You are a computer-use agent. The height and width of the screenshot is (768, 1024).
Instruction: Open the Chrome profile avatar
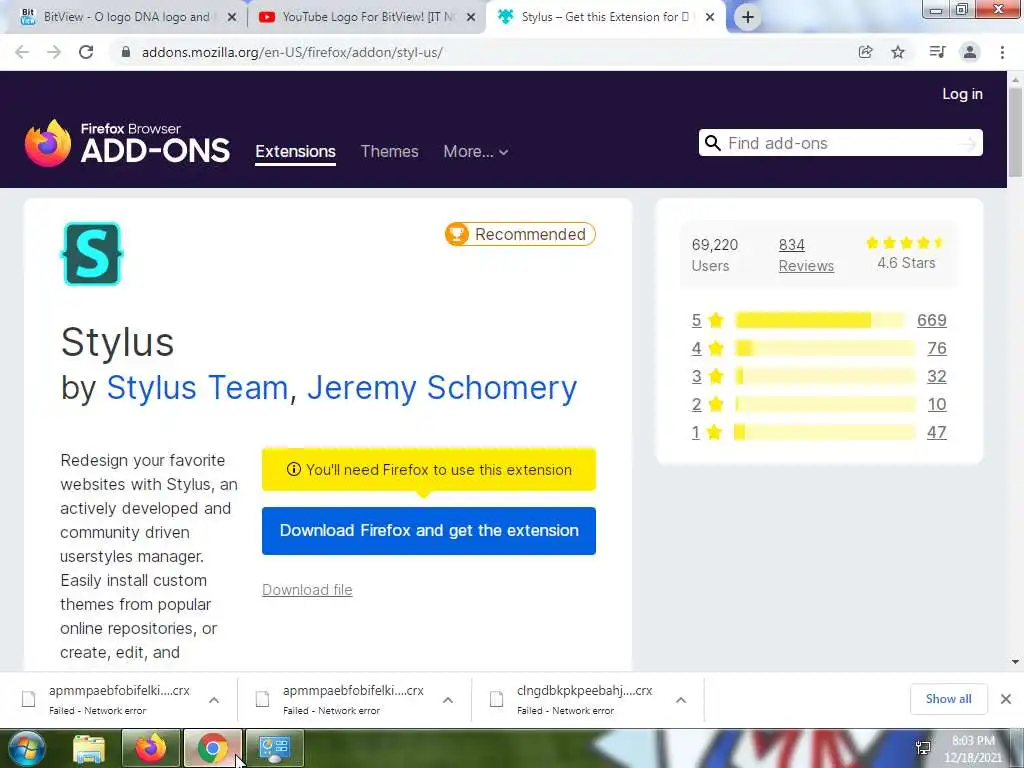coord(970,52)
